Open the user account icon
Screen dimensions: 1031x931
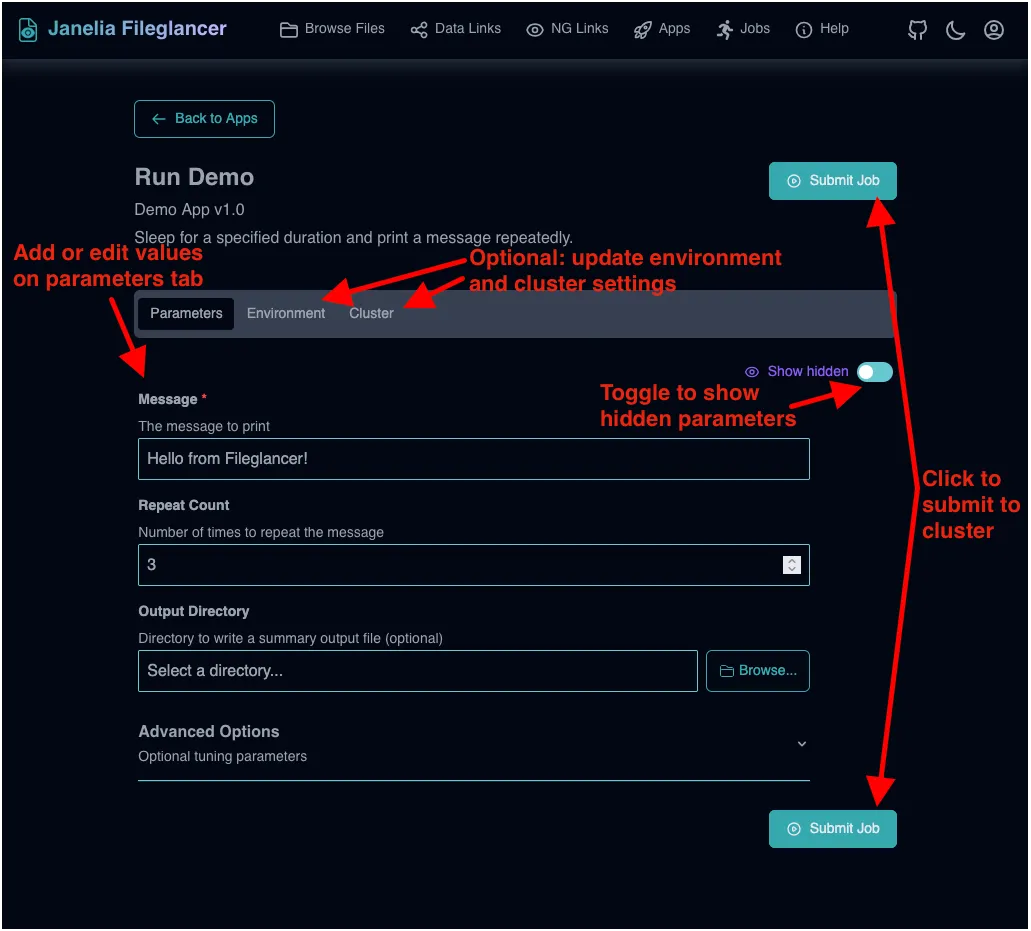(x=993, y=30)
